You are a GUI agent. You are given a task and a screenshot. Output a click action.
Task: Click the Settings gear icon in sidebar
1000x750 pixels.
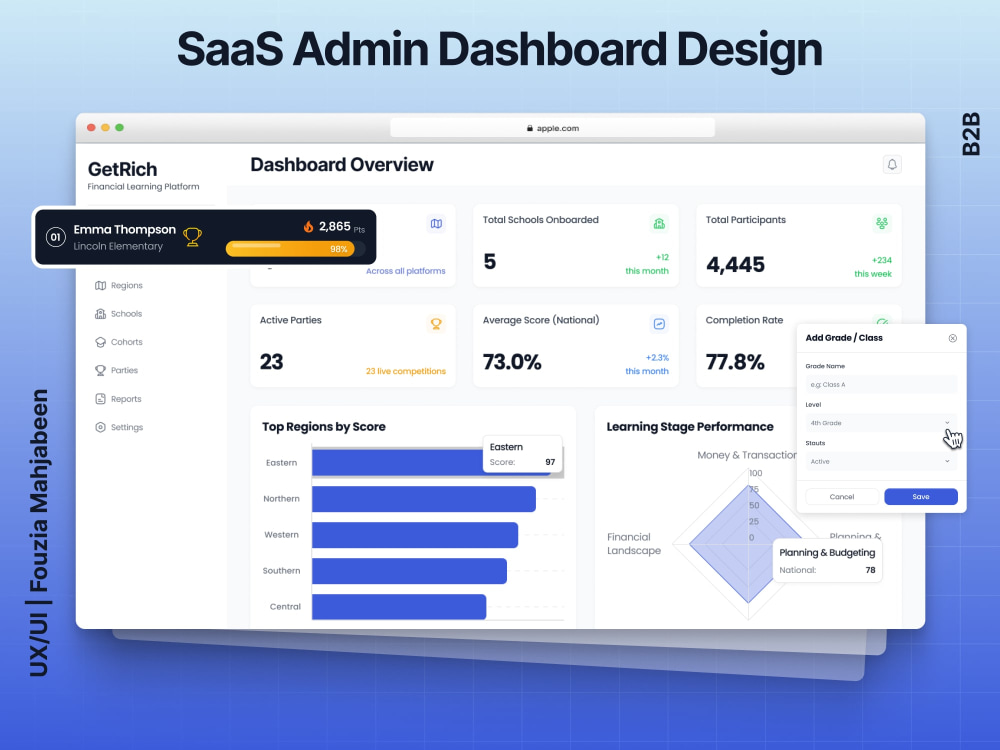coord(100,427)
